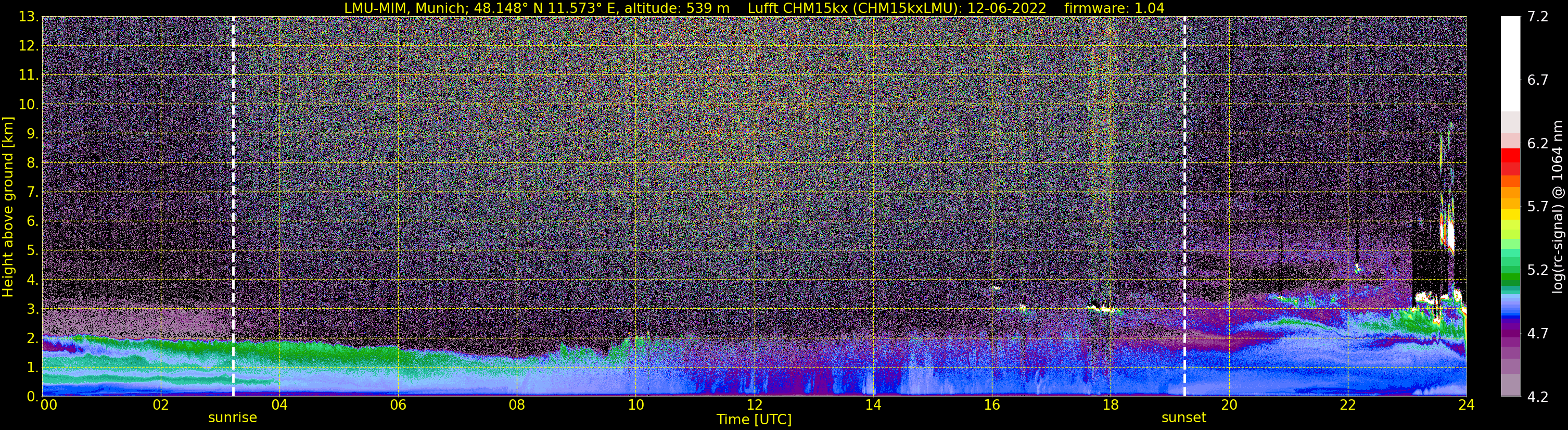The width and height of the screenshot is (1568, 430).
Task: Click the colorbar value '5.2'
Action: coord(1538,270)
